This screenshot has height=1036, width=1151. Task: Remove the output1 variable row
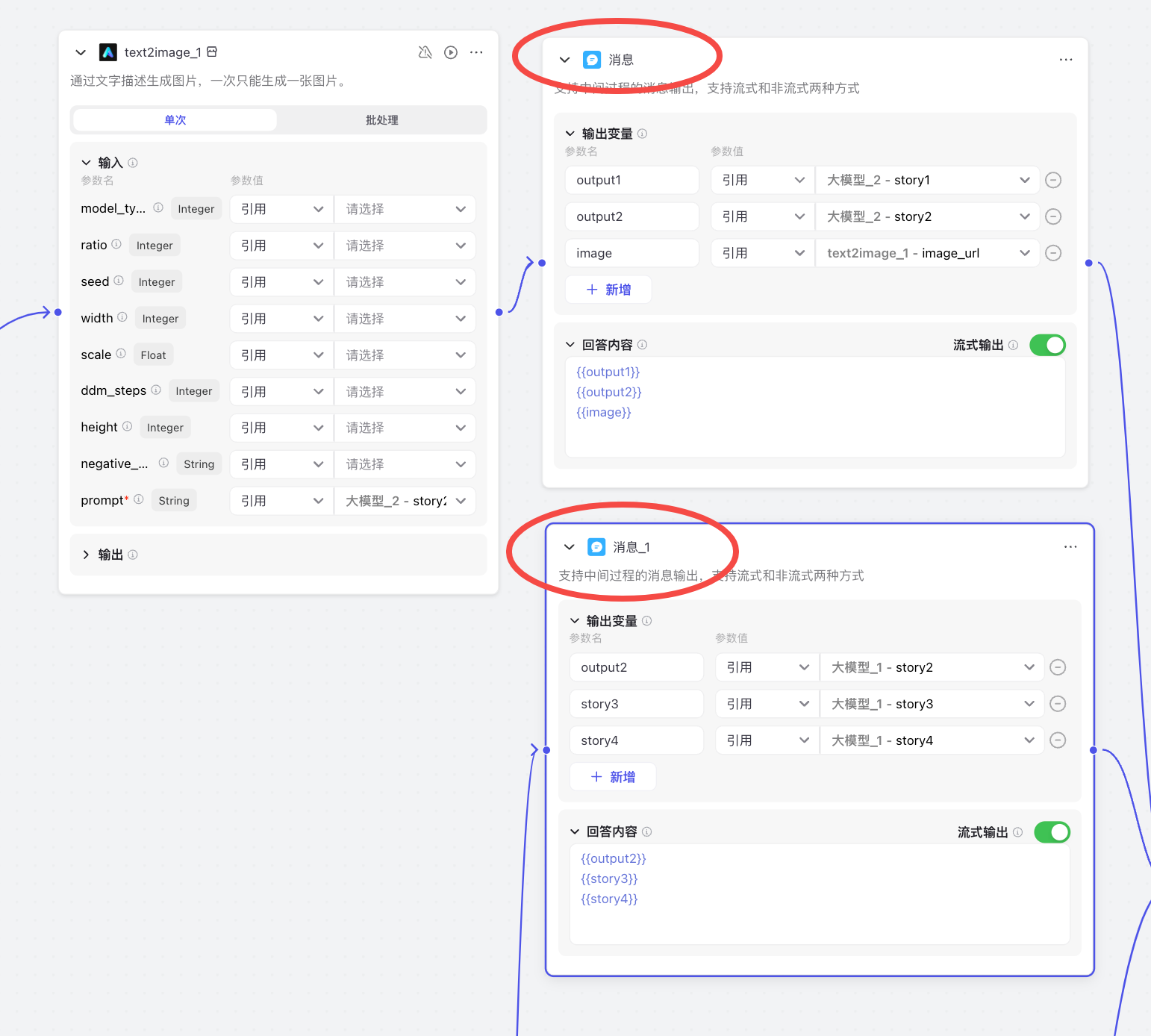(1053, 180)
